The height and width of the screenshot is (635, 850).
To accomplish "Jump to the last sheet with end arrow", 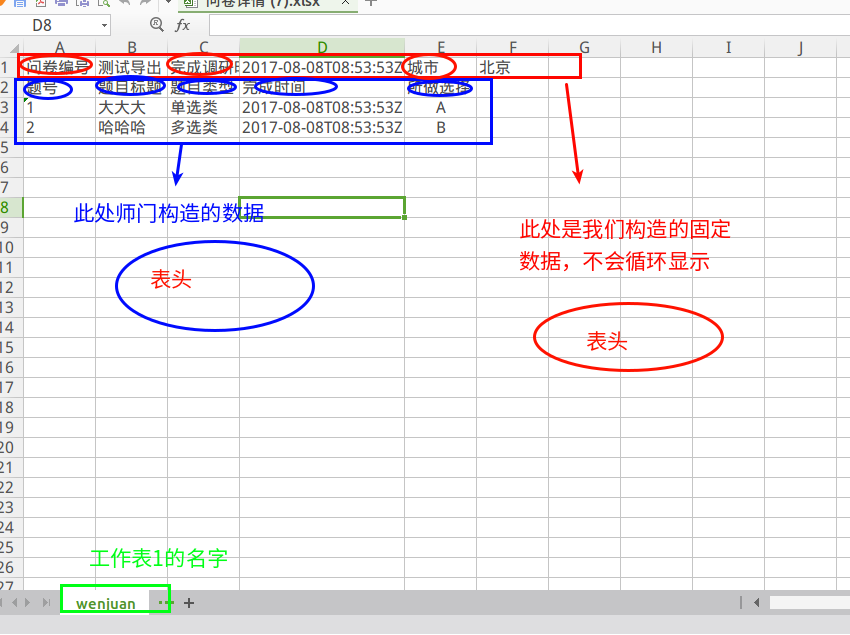I will 47,602.
